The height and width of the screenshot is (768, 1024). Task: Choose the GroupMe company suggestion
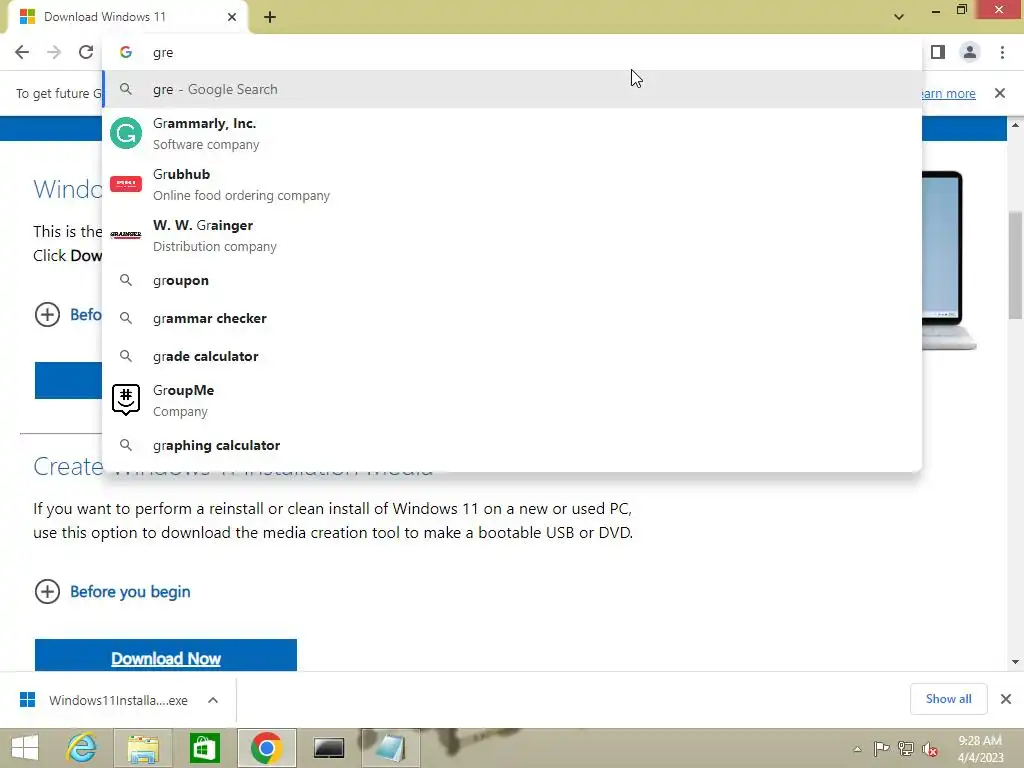coord(512,400)
